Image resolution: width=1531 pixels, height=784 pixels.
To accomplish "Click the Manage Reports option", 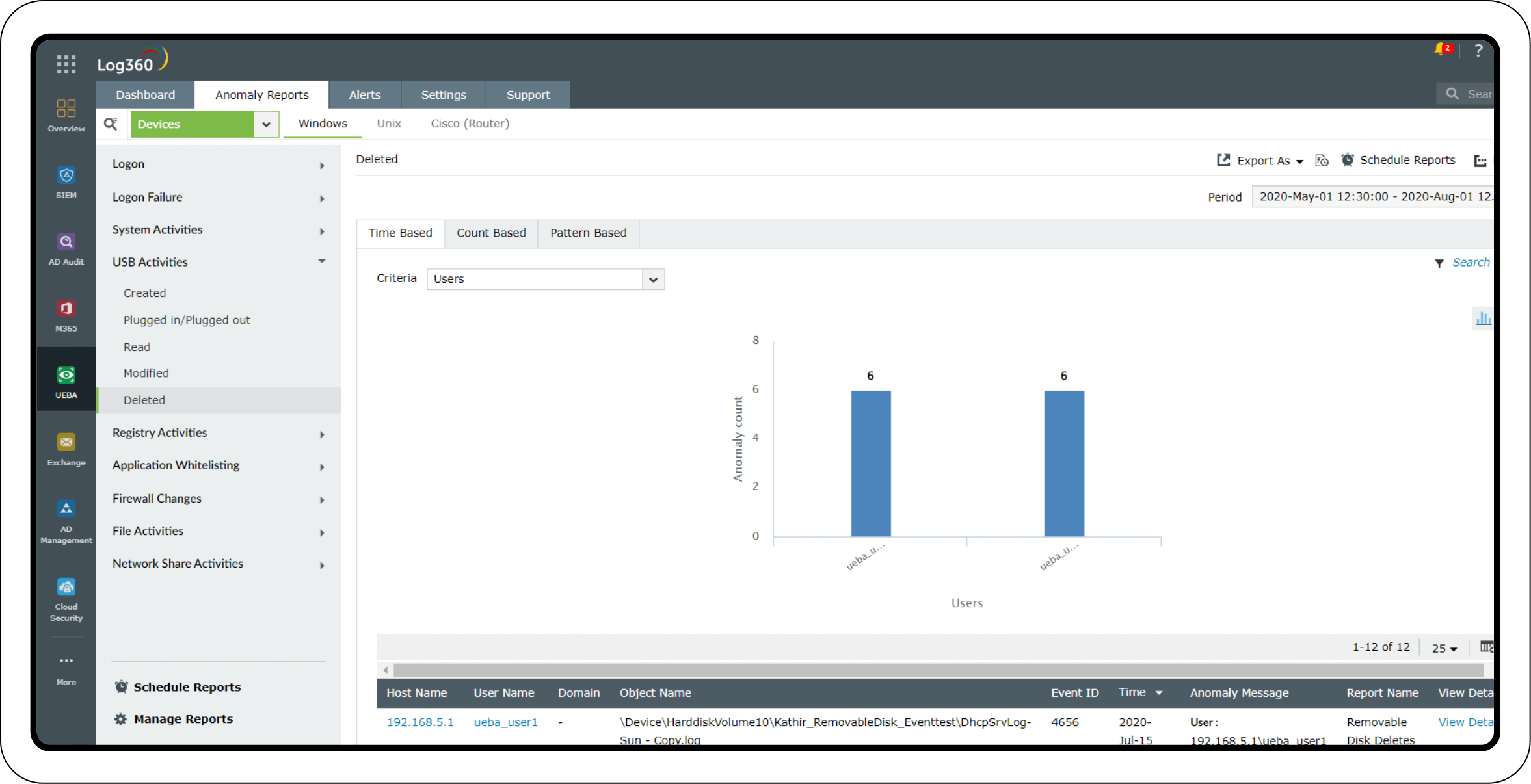I will click(183, 718).
